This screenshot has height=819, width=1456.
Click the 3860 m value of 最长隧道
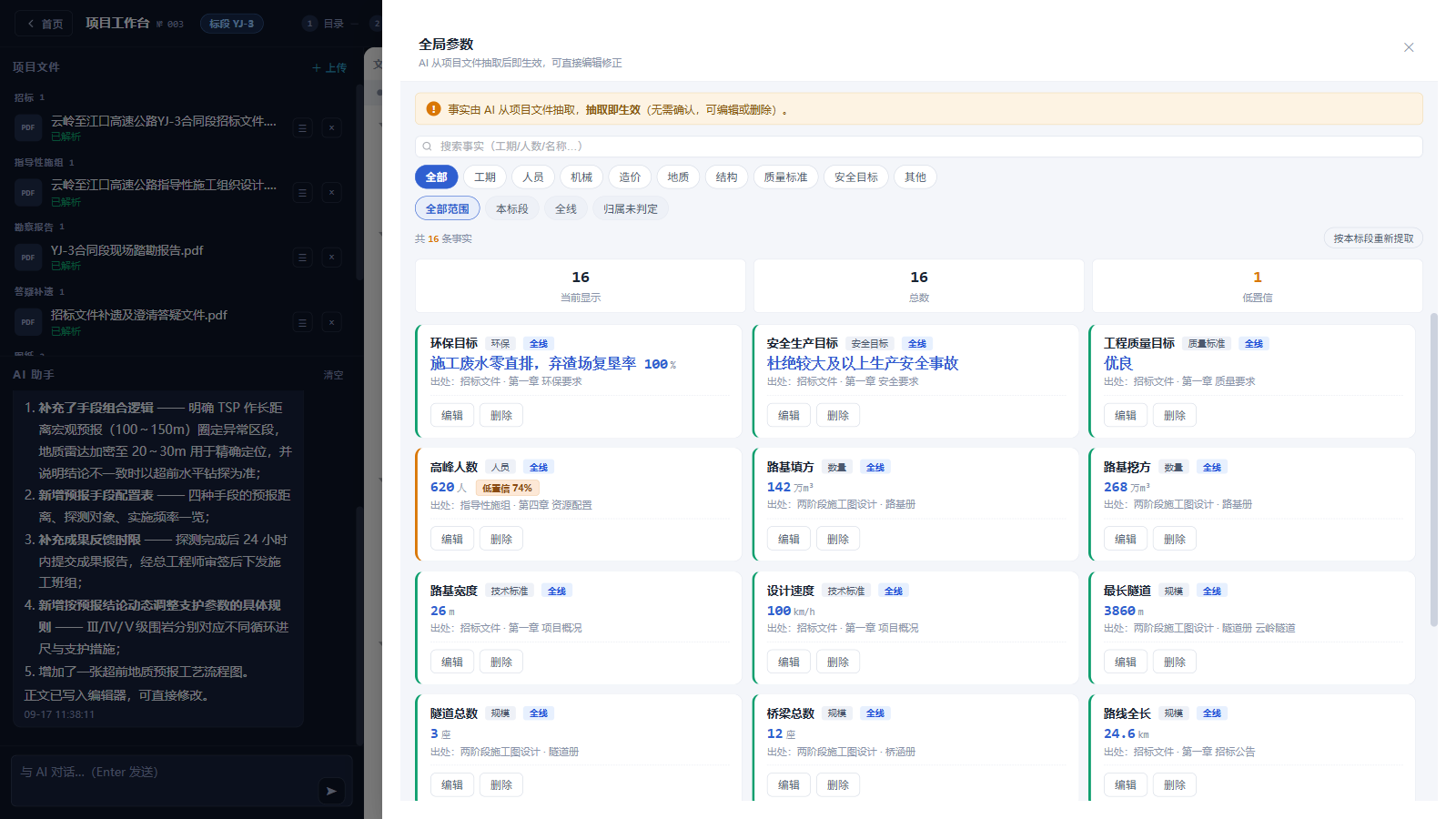tap(1124, 611)
